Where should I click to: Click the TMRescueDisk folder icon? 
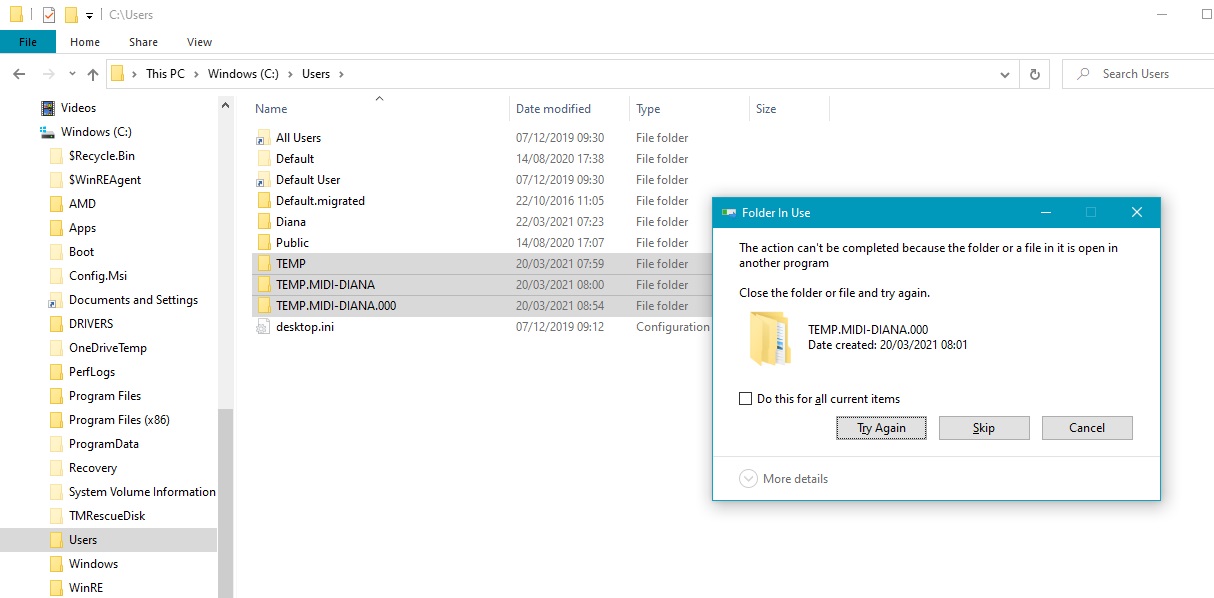point(56,516)
